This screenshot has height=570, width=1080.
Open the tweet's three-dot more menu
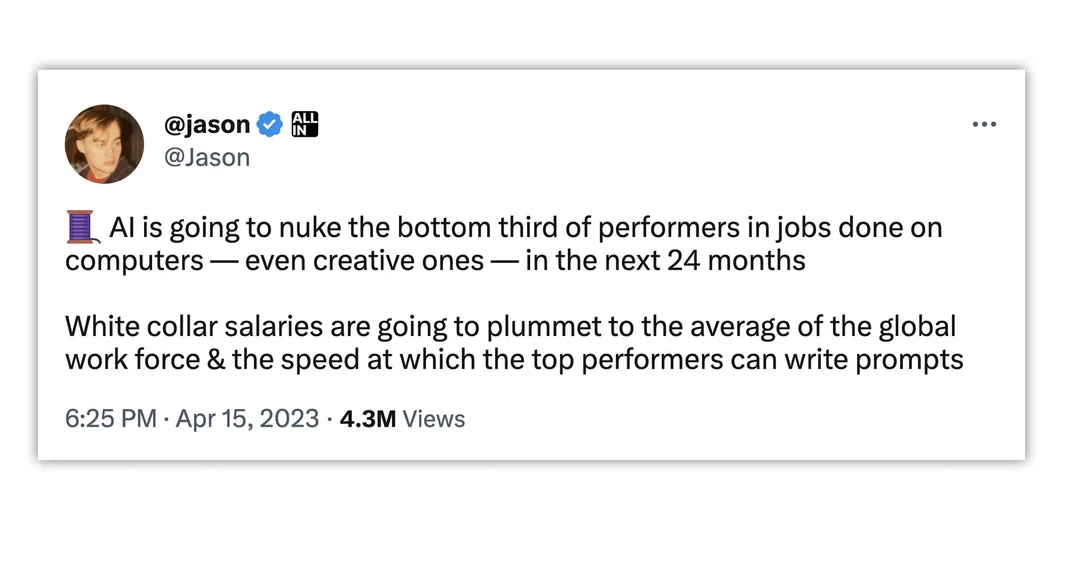pos(984,125)
